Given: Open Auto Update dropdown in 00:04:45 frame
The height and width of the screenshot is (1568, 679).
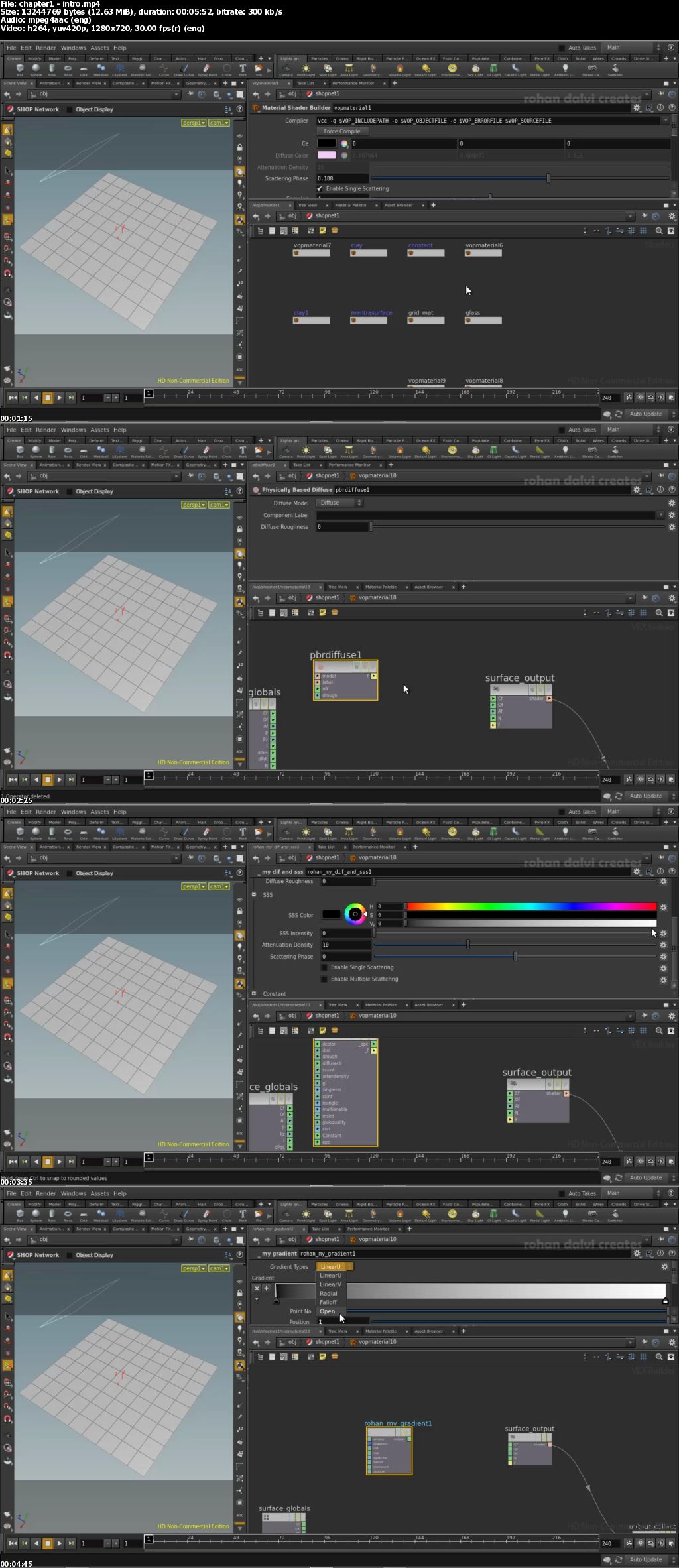Looking at the screenshot, I should [650, 1559].
